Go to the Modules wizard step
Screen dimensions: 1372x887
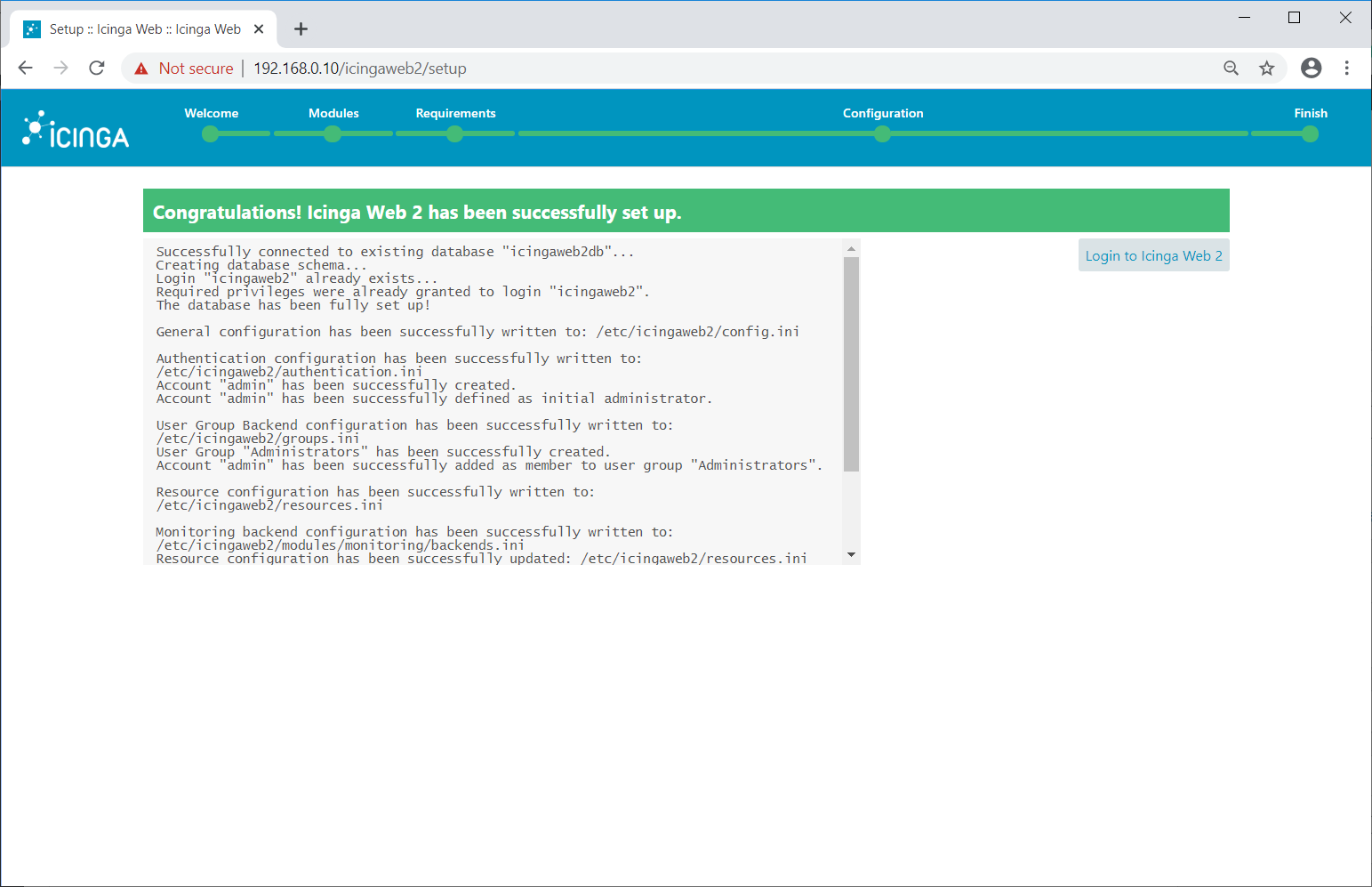(333, 113)
